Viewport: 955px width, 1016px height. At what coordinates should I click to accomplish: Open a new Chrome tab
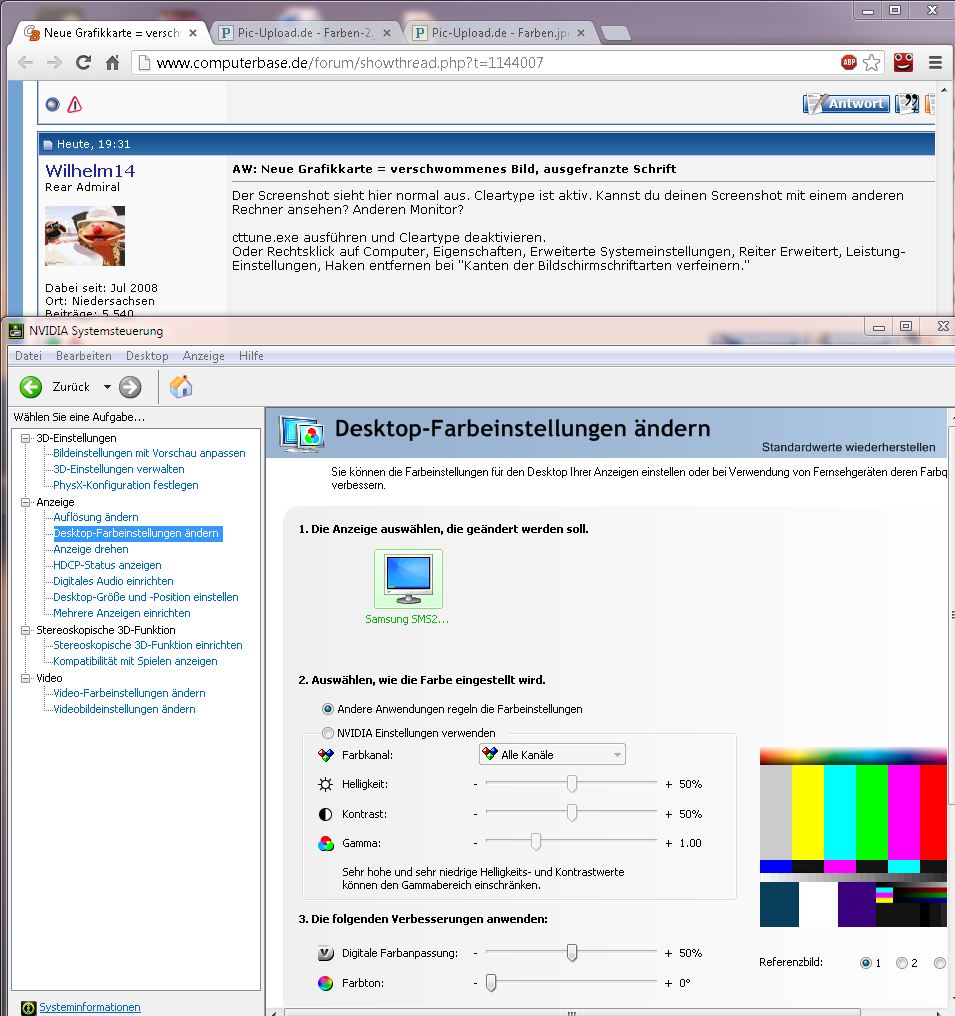coord(614,33)
